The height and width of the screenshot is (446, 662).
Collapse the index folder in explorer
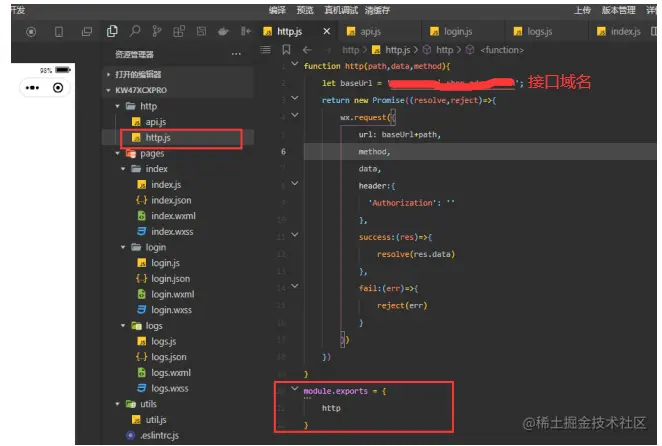click(x=123, y=169)
